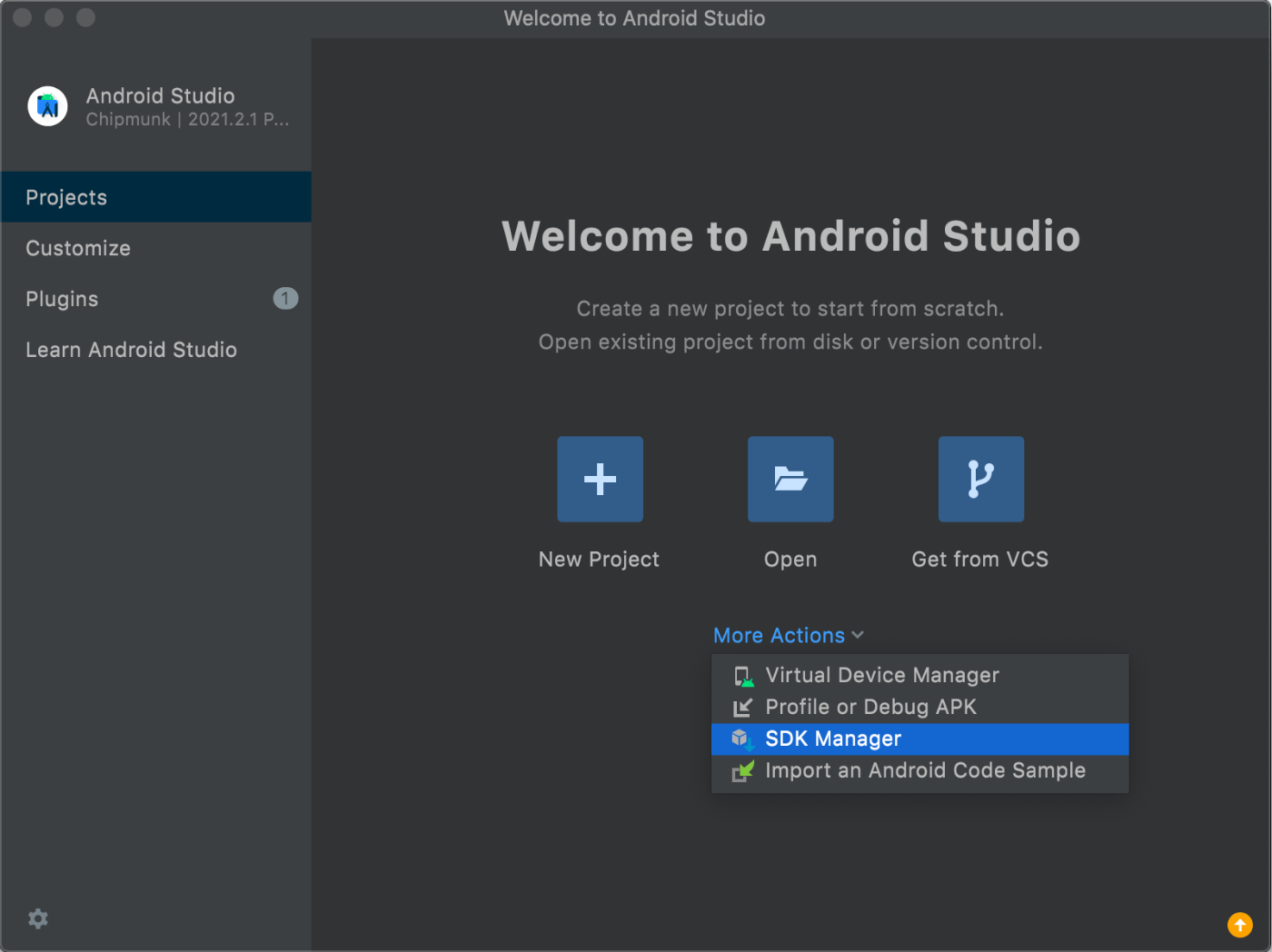Expand the More Actions dropdown

[x=788, y=635]
